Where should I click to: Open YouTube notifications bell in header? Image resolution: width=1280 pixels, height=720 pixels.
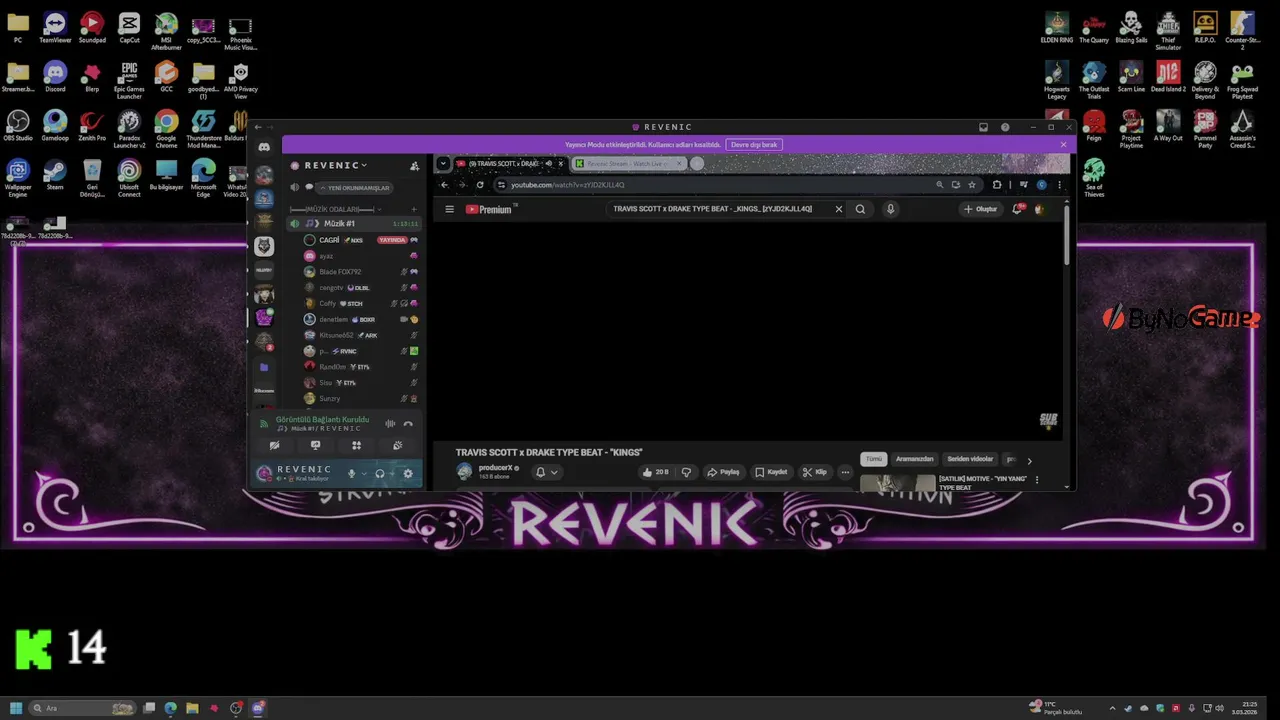click(x=1017, y=209)
